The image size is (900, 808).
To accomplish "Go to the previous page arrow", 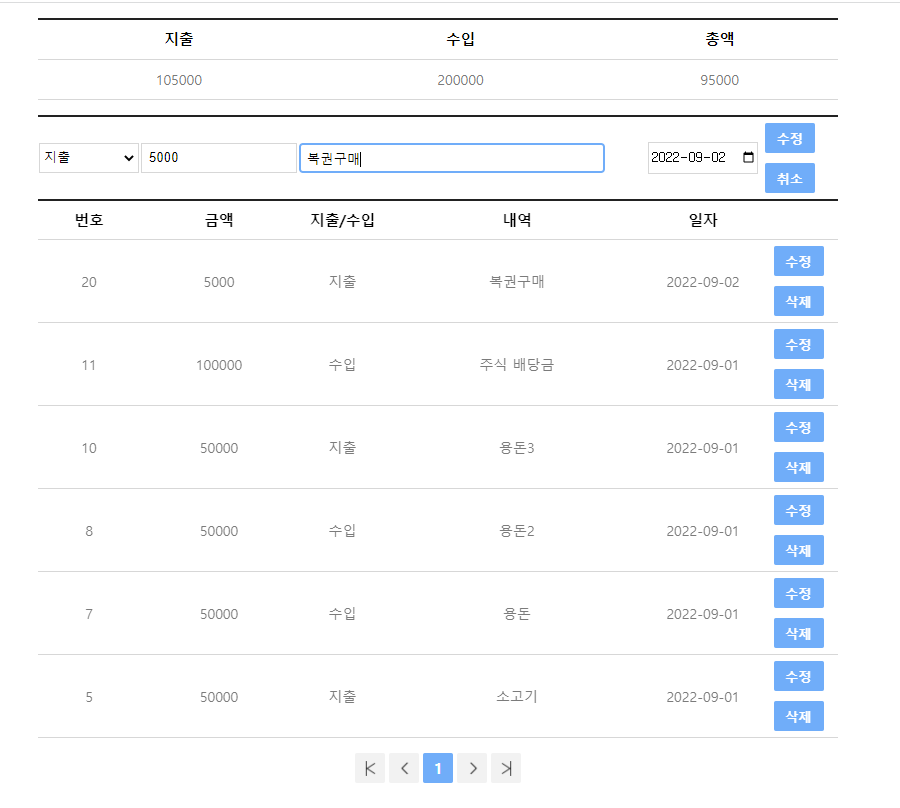I will point(404,768).
